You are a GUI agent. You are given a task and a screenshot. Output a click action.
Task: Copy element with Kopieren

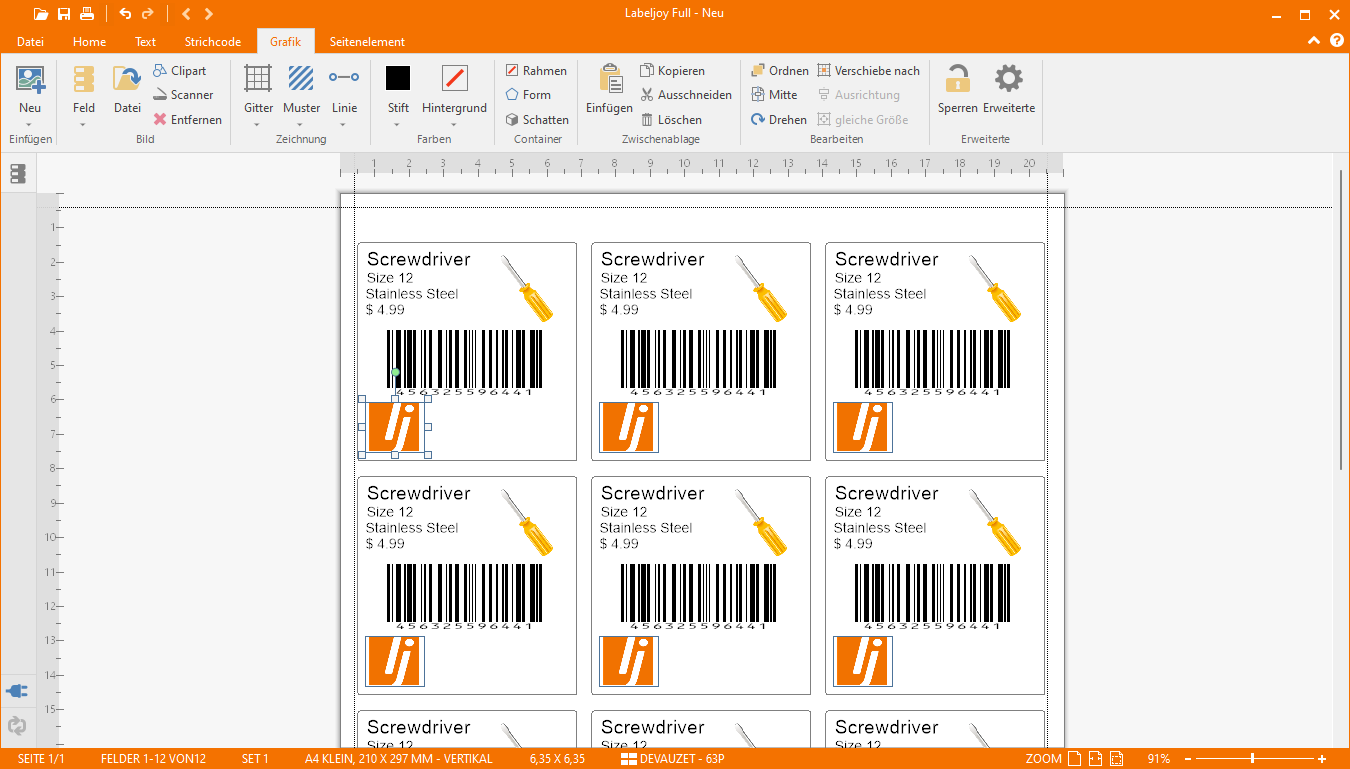pyautogui.click(x=672, y=71)
